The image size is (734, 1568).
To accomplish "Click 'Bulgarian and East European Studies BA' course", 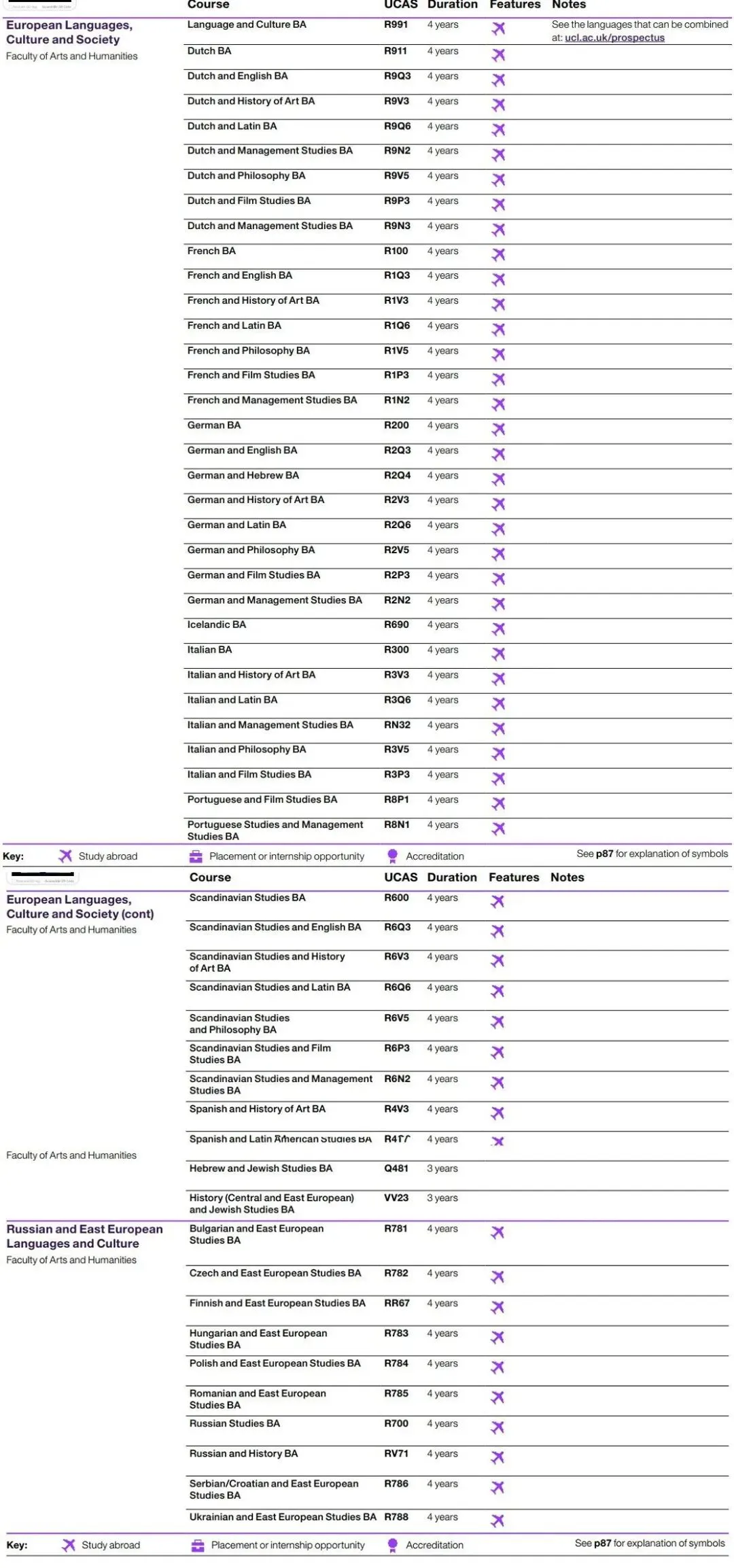I will pyautogui.click(x=256, y=1234).
